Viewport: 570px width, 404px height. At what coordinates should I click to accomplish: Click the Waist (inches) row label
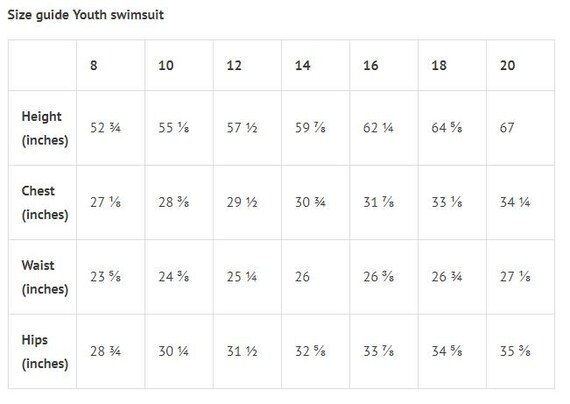(x=45, y=277)
